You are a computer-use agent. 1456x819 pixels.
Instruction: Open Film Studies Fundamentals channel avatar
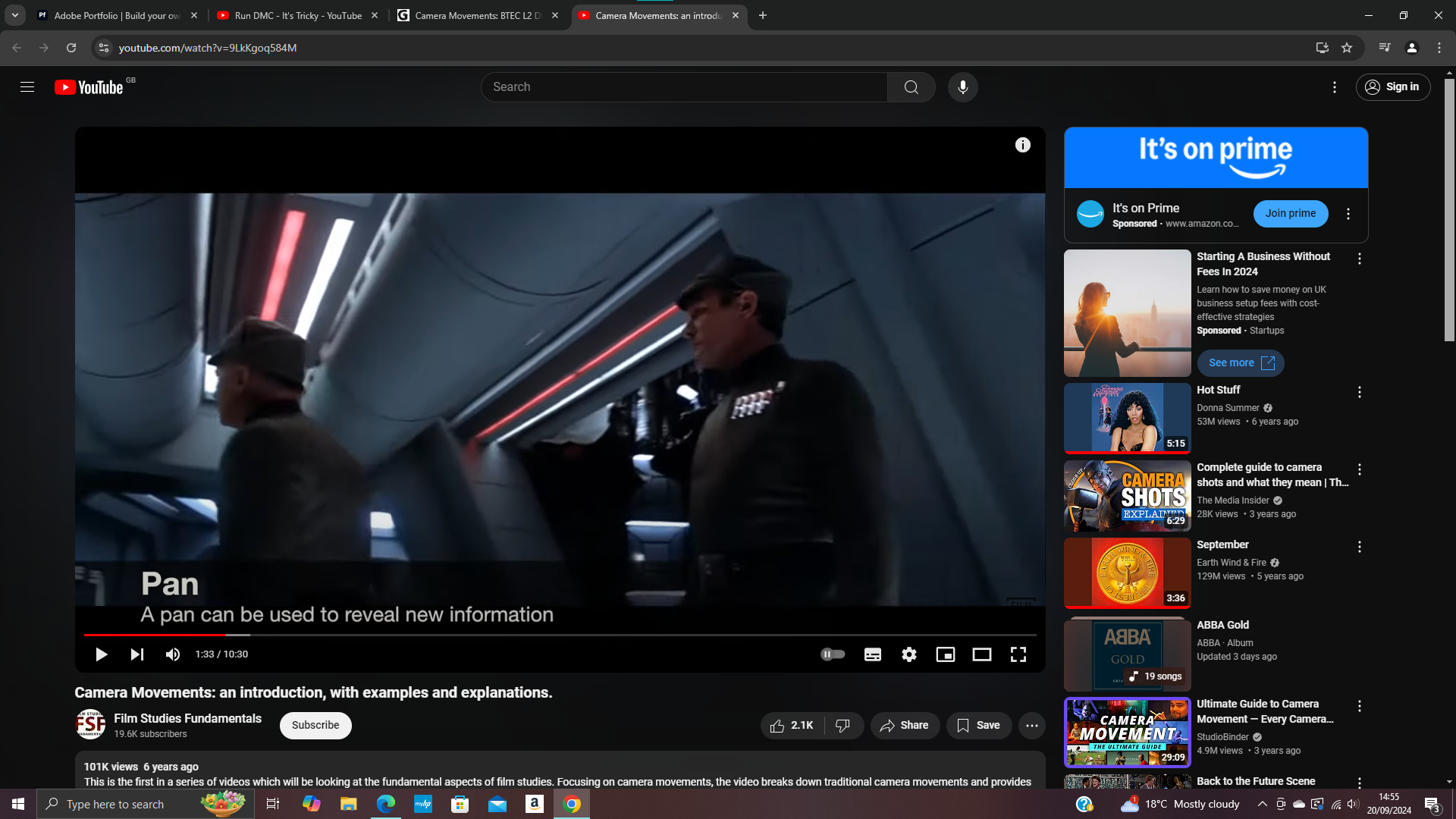[x=91, y=724]
